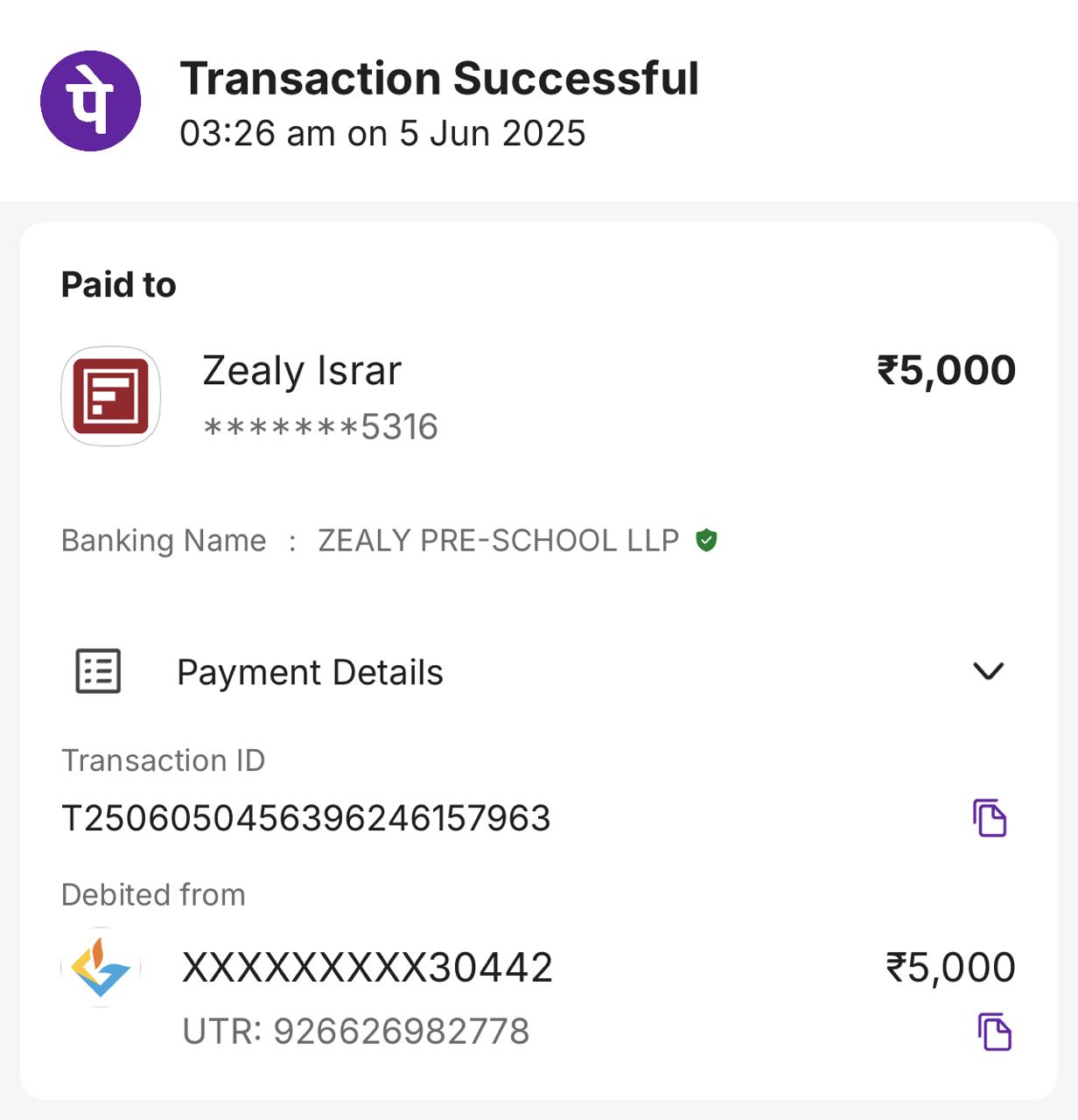Click the UTR: 926626982778 text

[x=356, y=1032]
